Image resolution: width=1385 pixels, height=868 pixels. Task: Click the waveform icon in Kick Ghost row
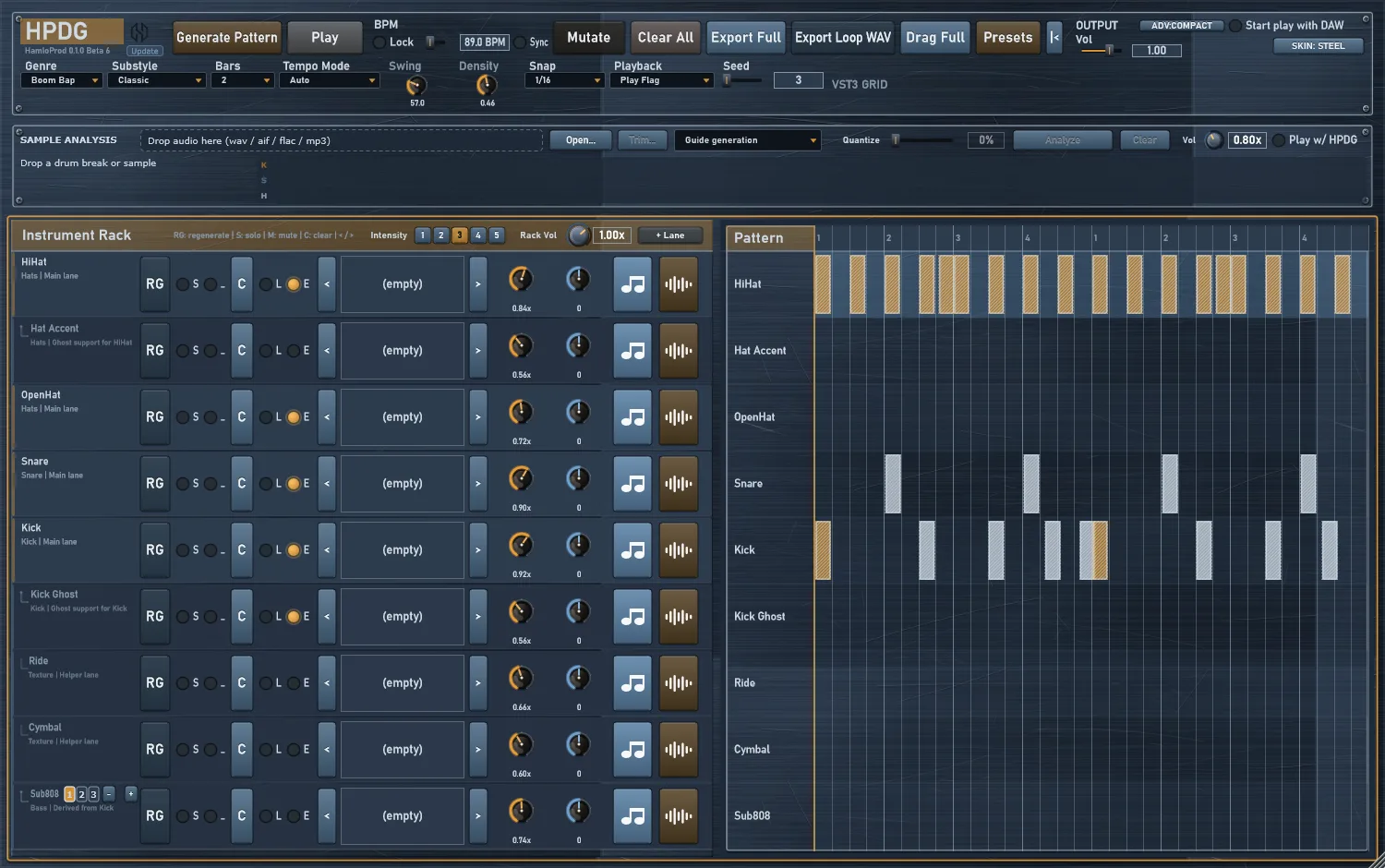679,617
